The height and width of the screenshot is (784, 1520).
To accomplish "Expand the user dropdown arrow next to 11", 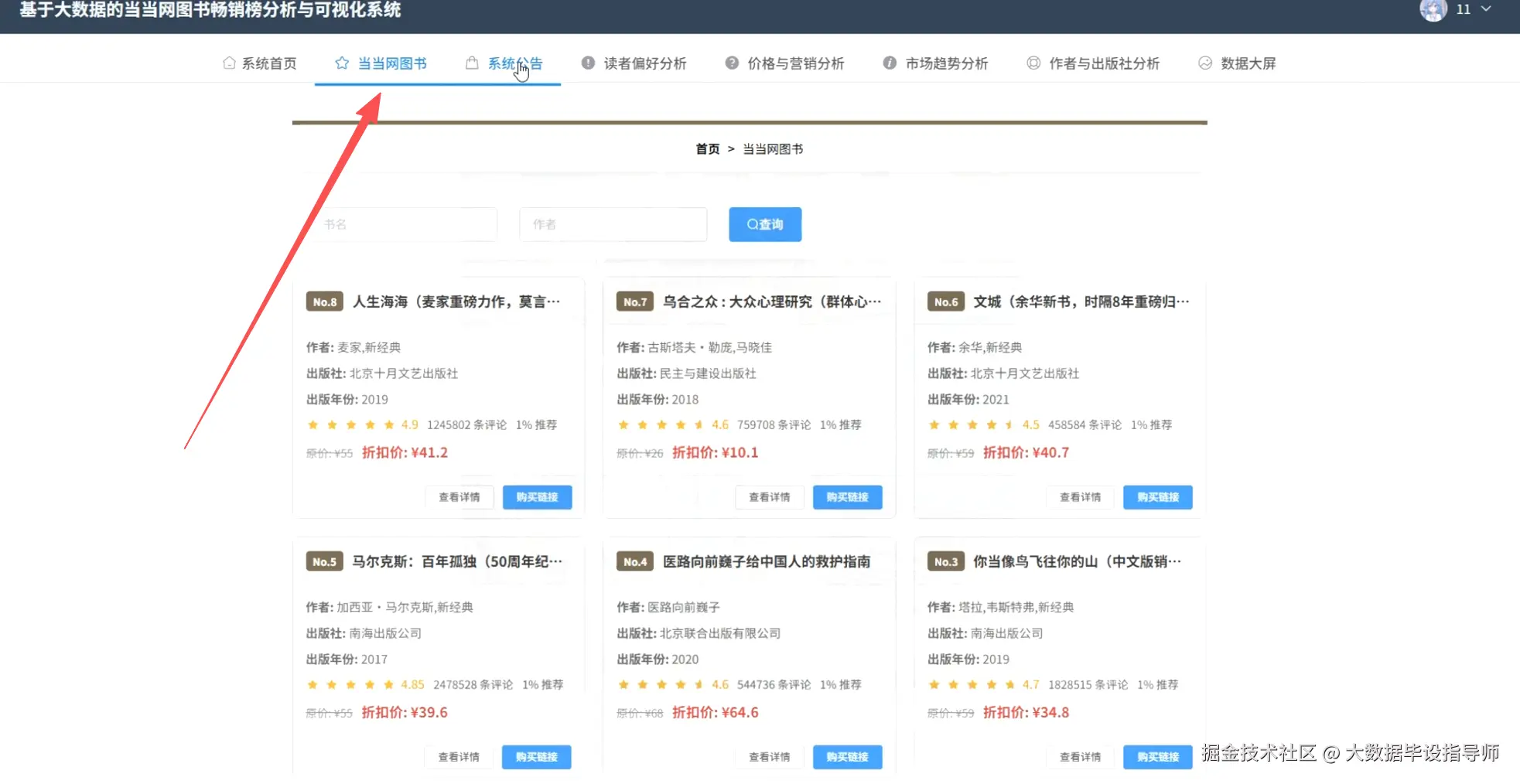I will coord(1486,9).
